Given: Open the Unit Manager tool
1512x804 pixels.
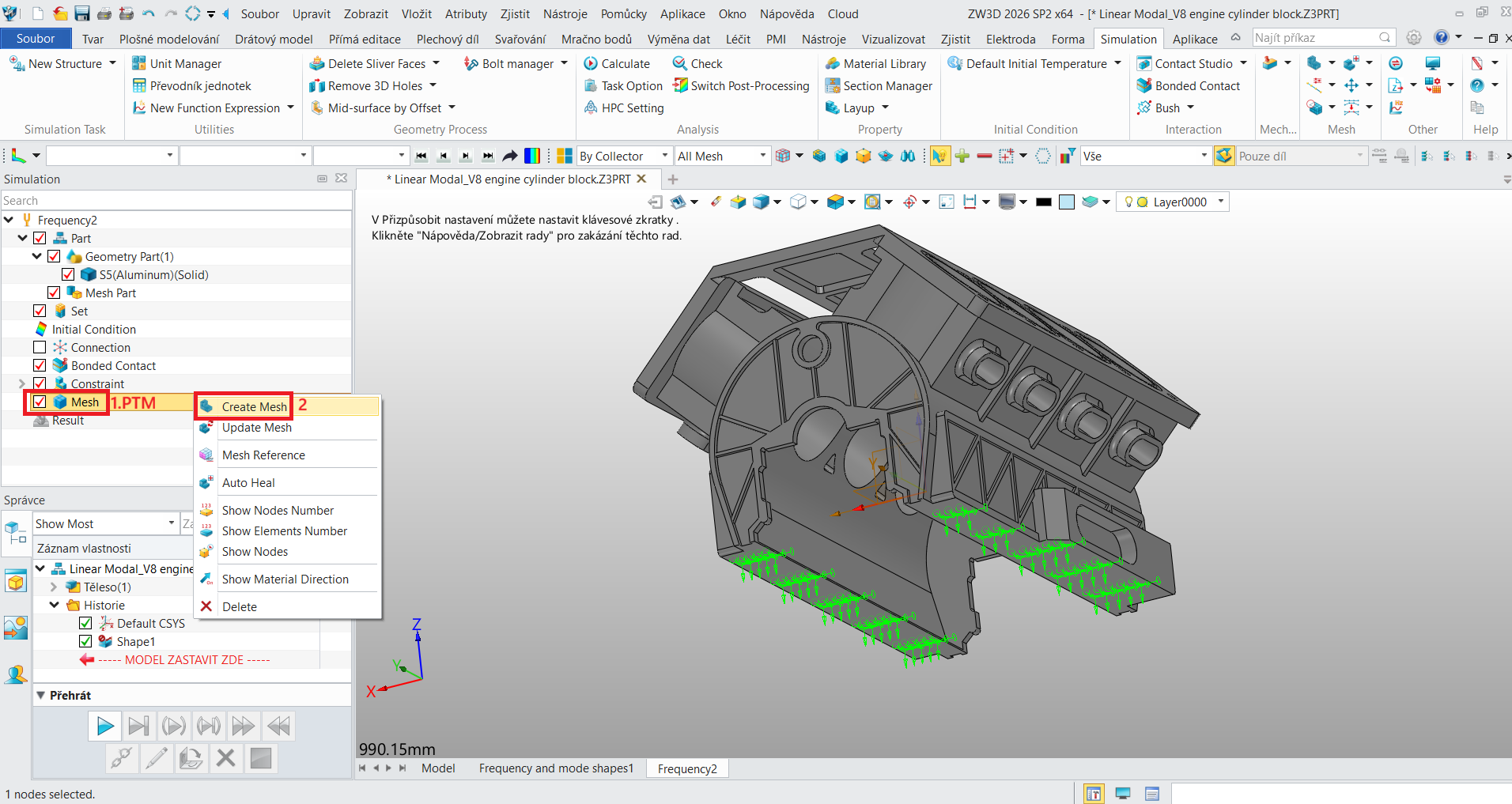Looking at the screenshot, I should point(176,63).
